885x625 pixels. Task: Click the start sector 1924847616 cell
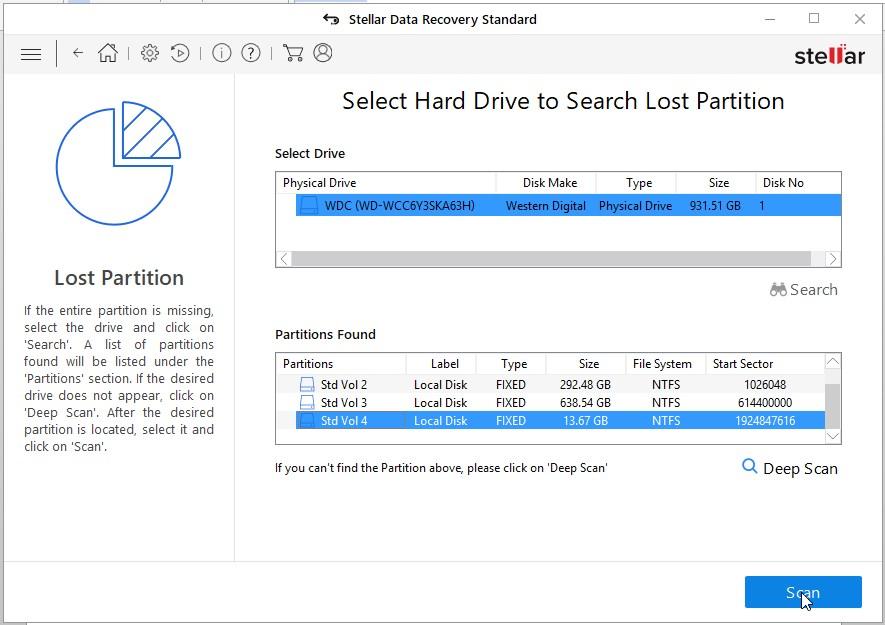pos(765,421)
